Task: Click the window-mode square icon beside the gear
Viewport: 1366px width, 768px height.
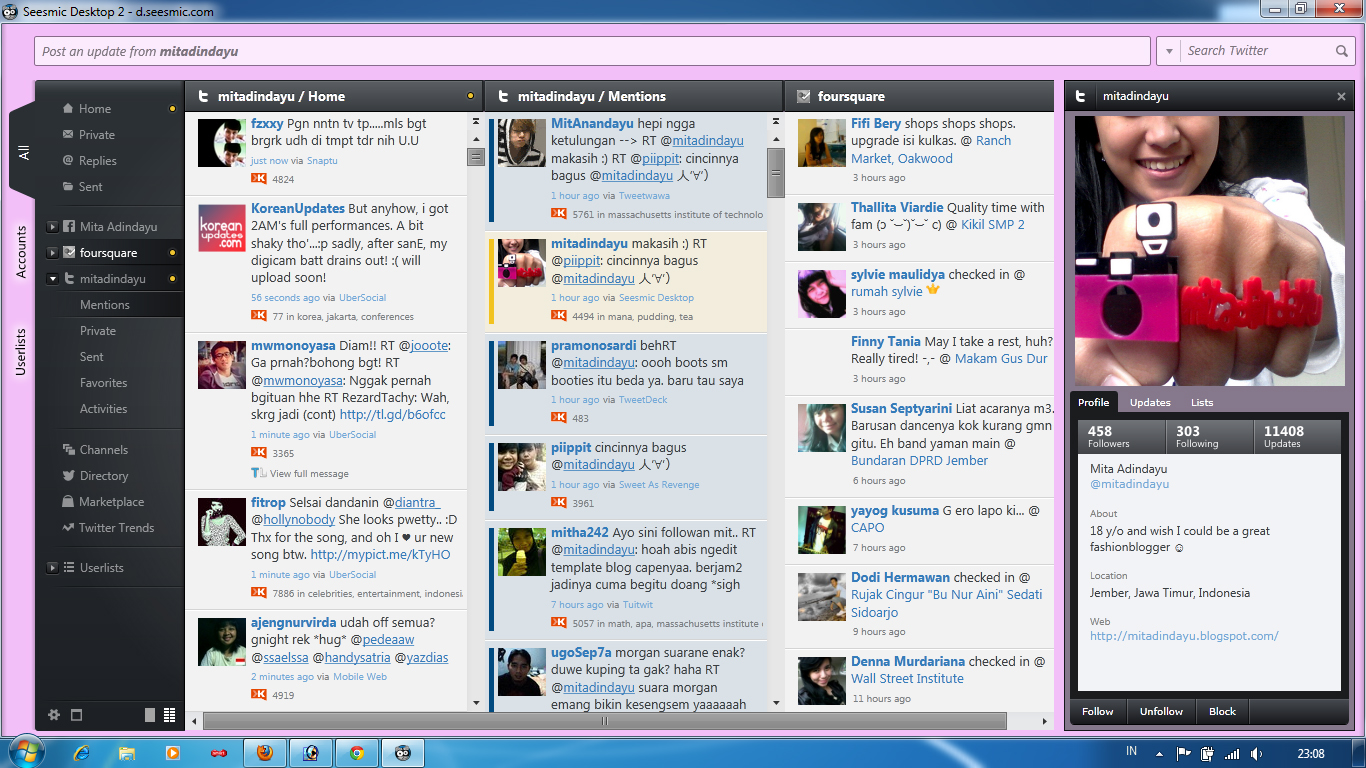Action: coord(76,715)
